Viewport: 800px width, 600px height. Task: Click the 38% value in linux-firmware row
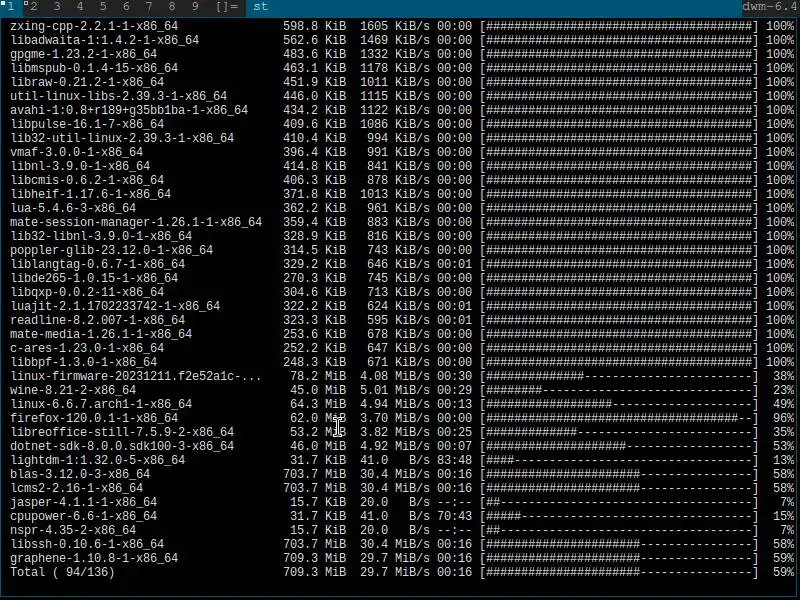coord(784,377)
